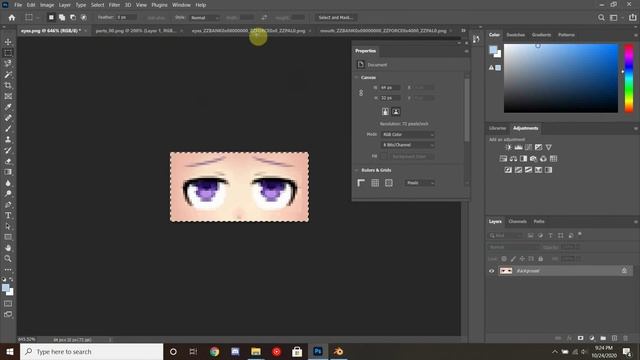The height and width of the screenshot is (360, 640).
Task: Collapse the Rulers & Grids section
Action: coord(356,170)
